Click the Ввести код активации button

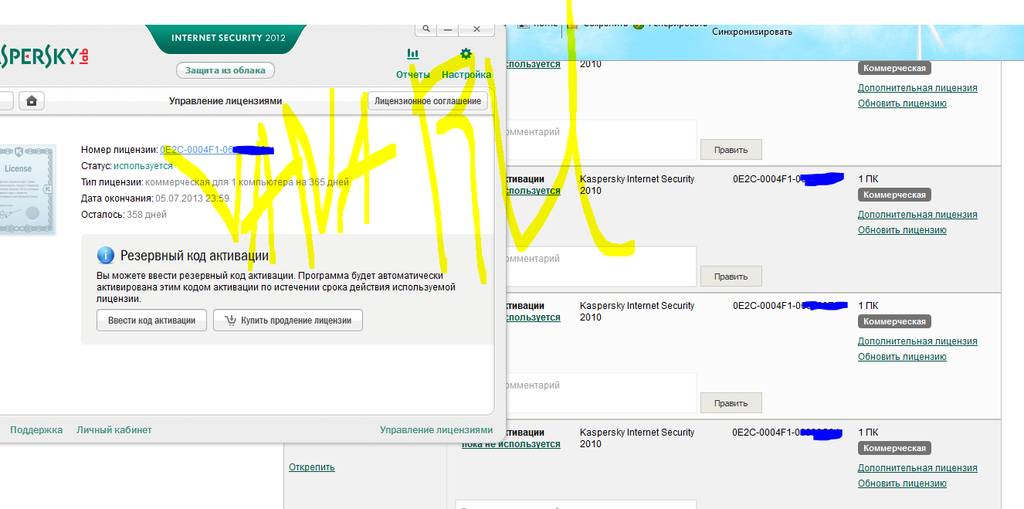(x=152, y=320)
